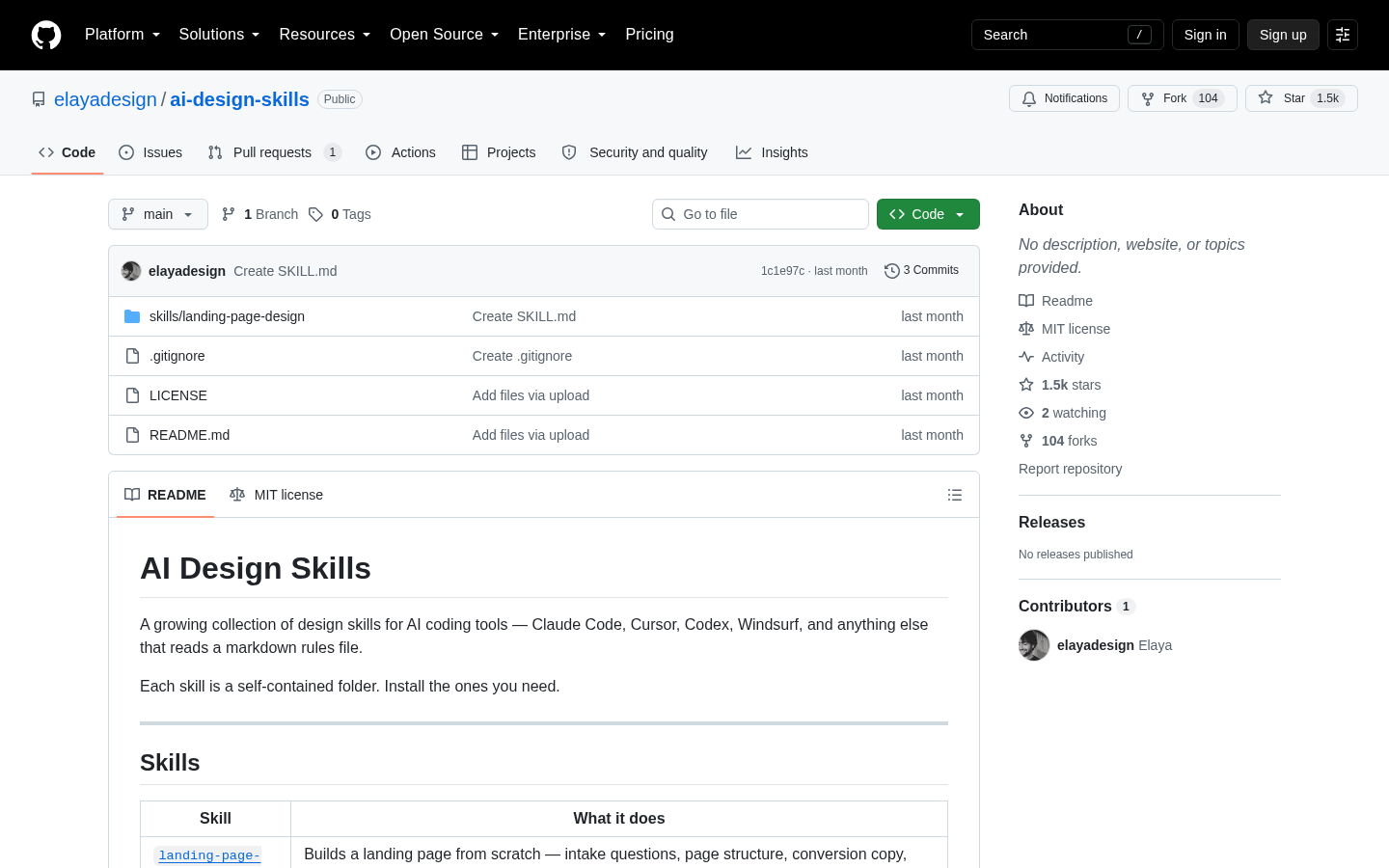The height and width of the screenshot is (868, 1389).
Task: Open the MIT license link in About
Action: pos(1064,329)
